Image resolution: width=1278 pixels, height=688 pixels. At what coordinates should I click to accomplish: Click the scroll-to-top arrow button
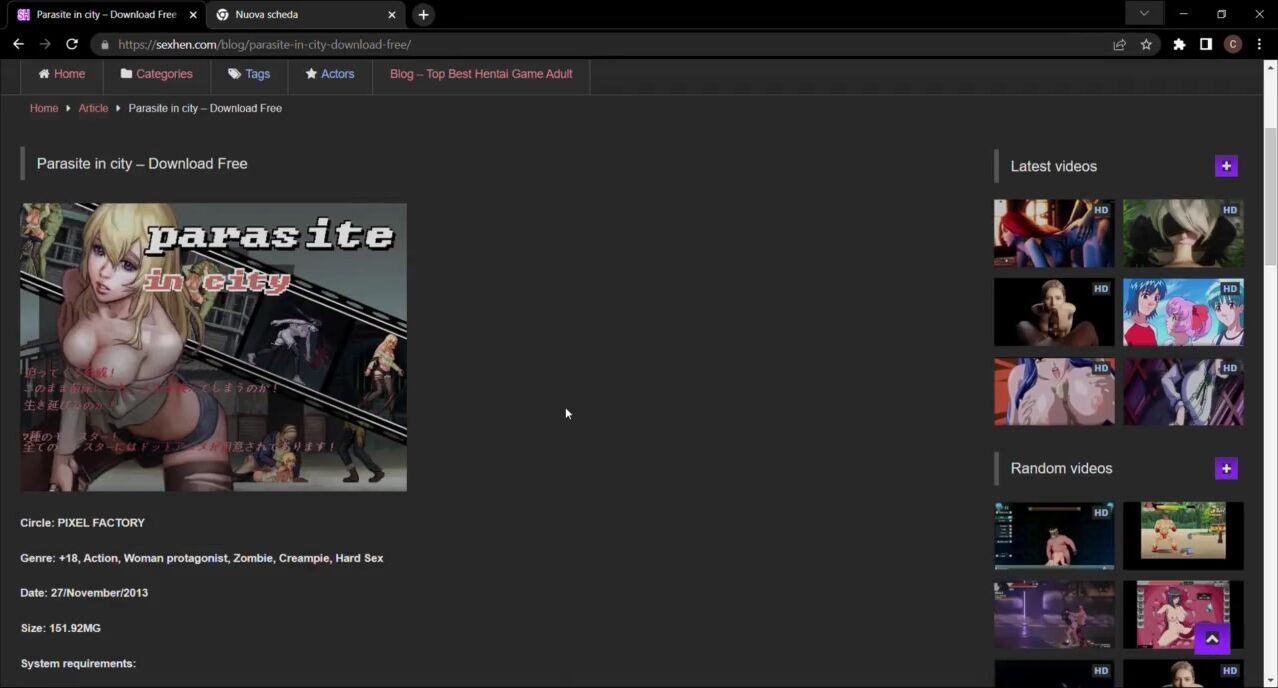1211,639
